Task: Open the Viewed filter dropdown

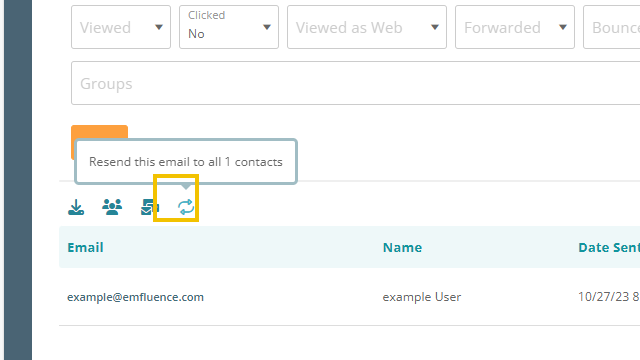Action: tap(121, 27)
